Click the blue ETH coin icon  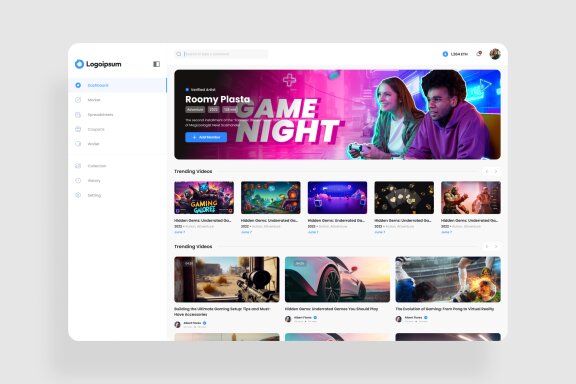(x=445, y=54)
